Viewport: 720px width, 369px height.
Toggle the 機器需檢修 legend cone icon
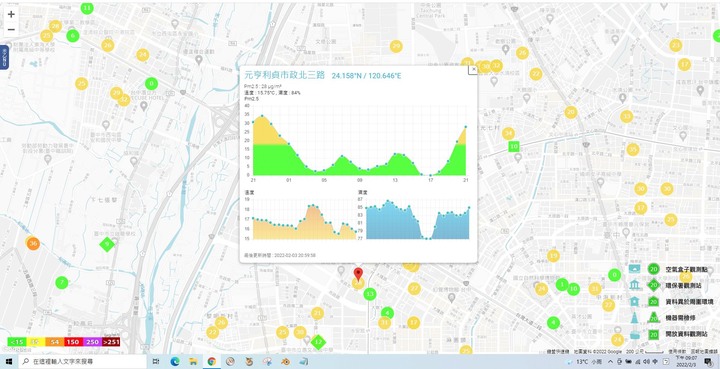[x=653, y=318]
